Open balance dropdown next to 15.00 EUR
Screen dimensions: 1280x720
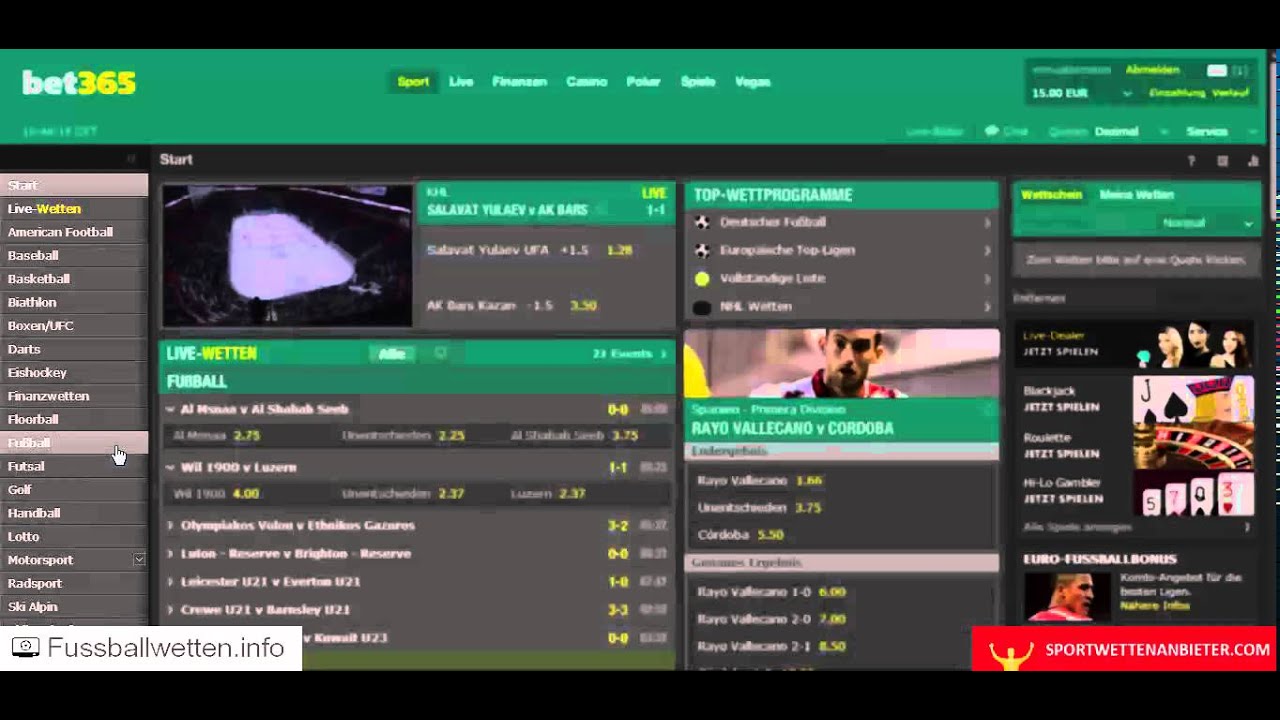1127,93
